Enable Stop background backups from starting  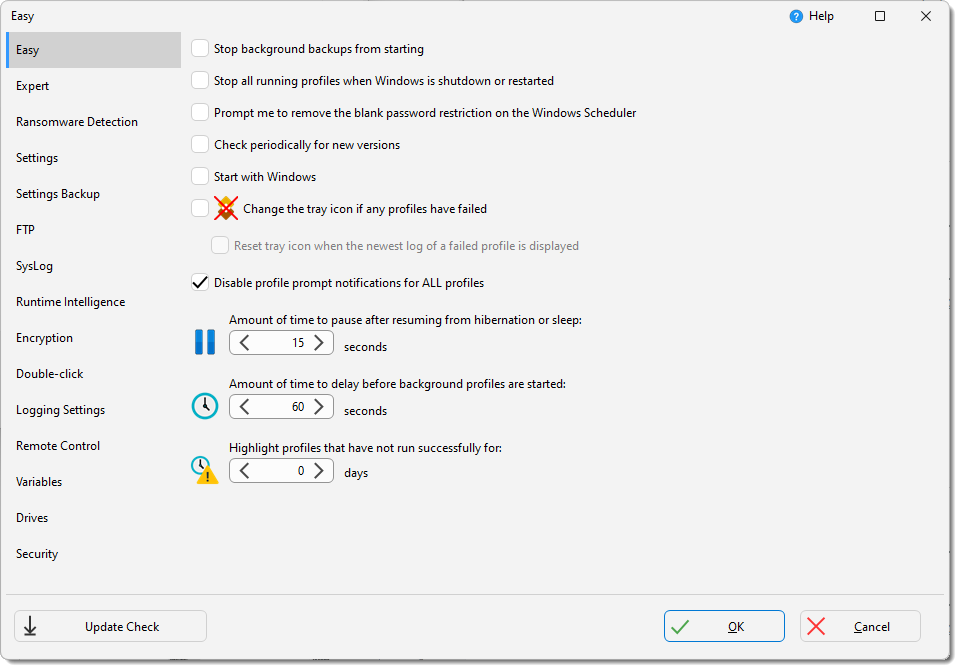pos(199,48)
